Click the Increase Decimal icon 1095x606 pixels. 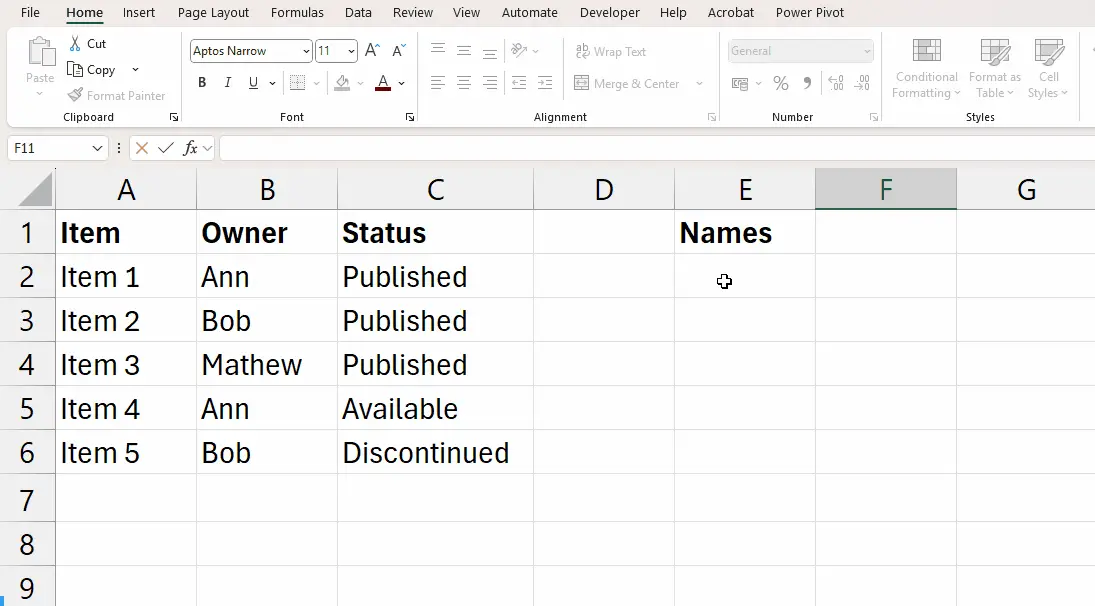(836, 84)
